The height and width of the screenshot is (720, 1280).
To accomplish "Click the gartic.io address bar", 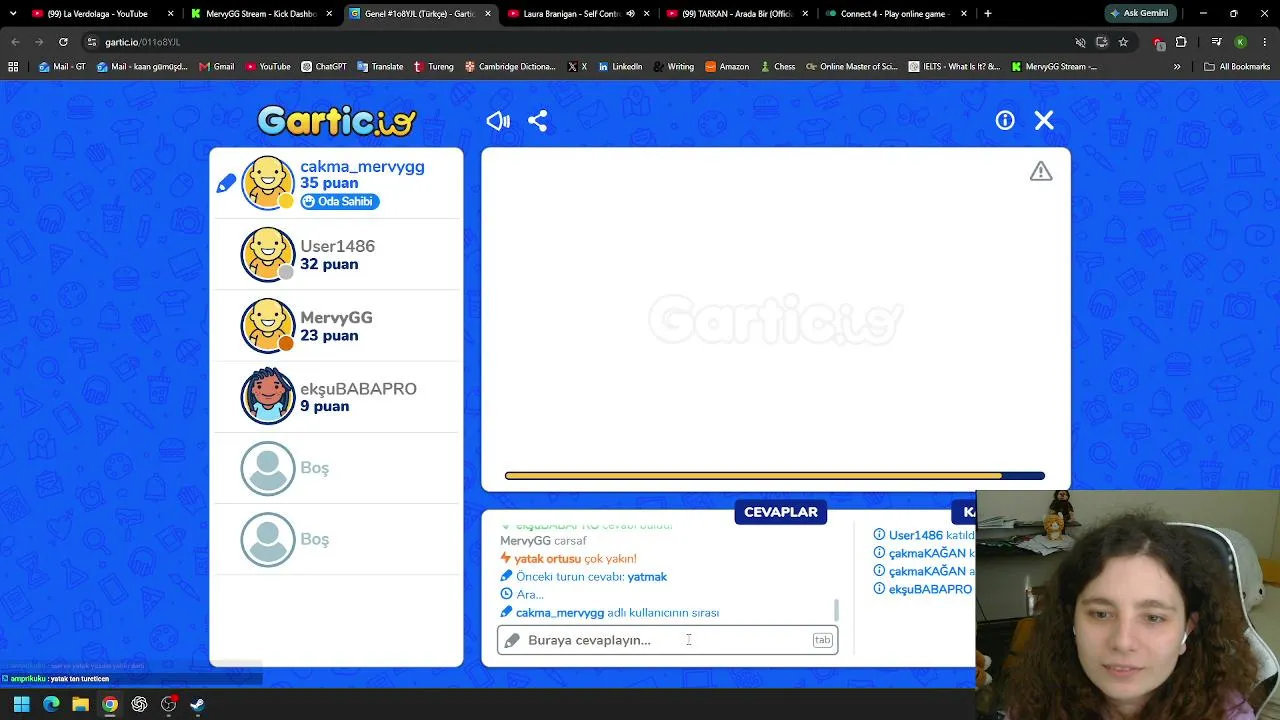I will (580, 42).
